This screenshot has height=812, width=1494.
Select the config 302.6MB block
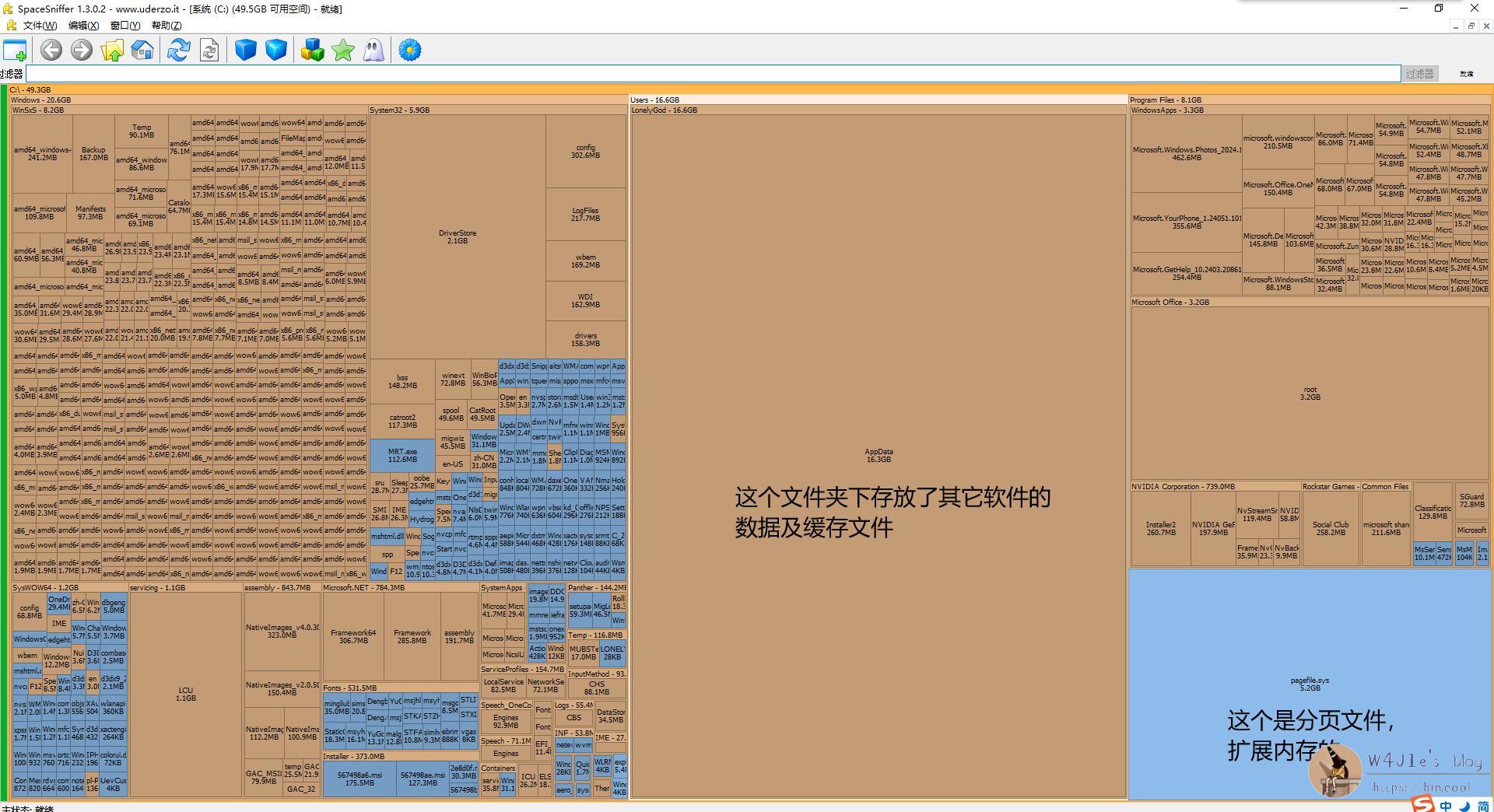(585, 151)
